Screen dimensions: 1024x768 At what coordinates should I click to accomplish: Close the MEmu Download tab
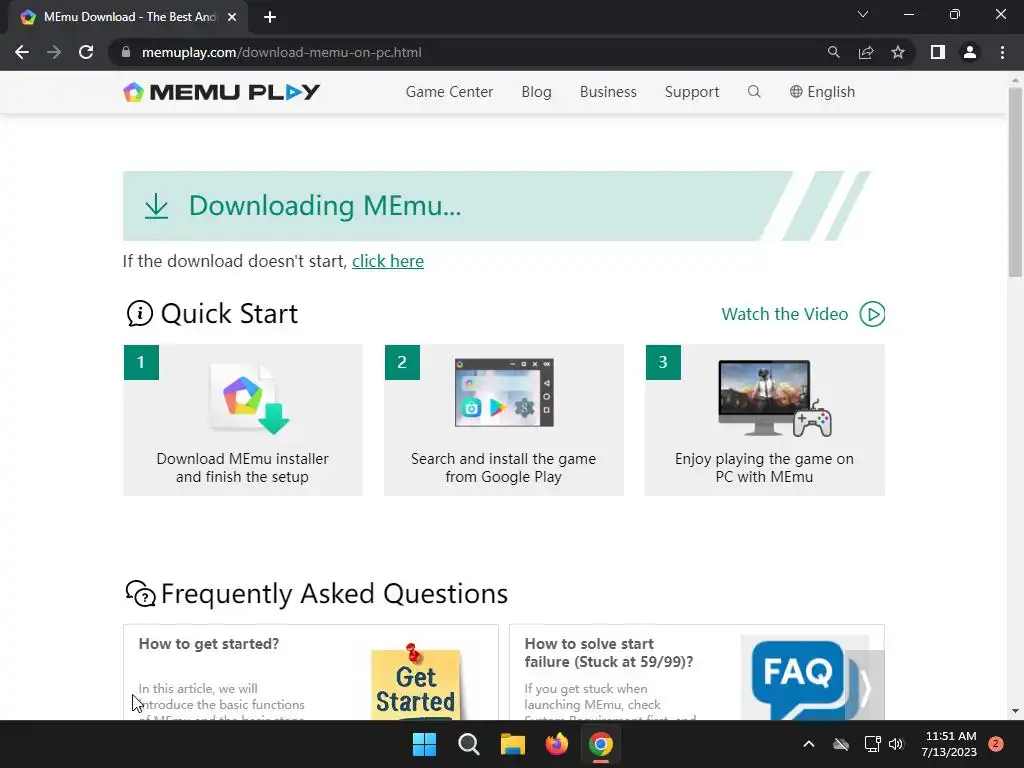[x=231, y=17]
